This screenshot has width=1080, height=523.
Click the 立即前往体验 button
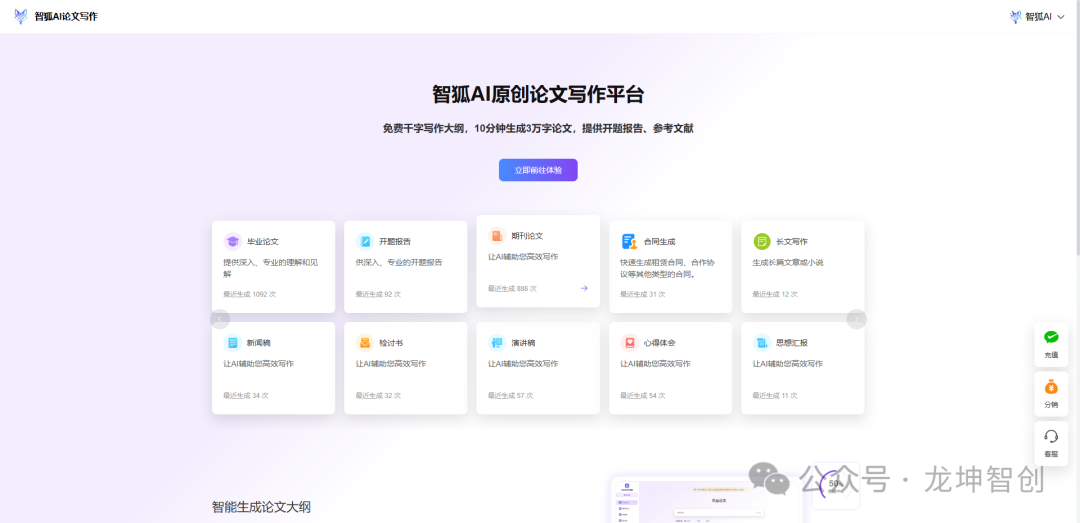[538, 170]
